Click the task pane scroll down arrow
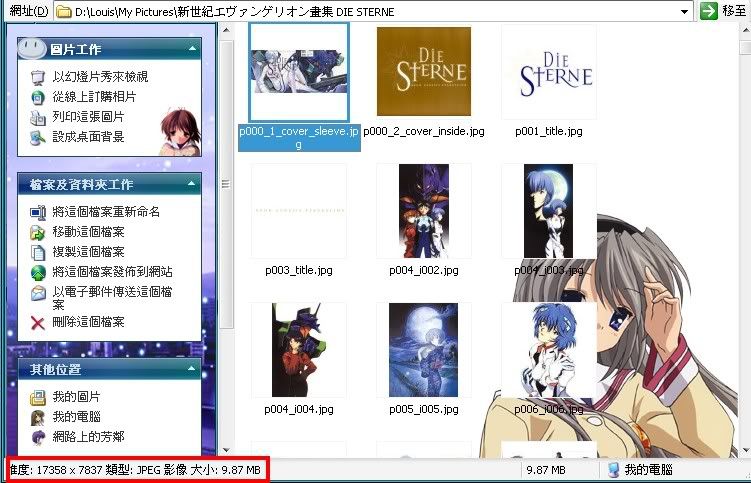Viewport: 751px width, 483px height. coord(226,449)
